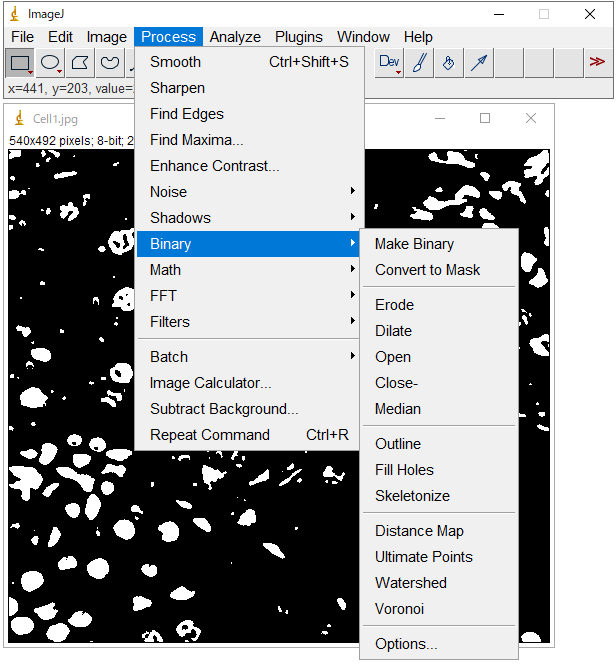Click Convert to Mask
This screenshot has width=616, height=664.
(427, 270)
